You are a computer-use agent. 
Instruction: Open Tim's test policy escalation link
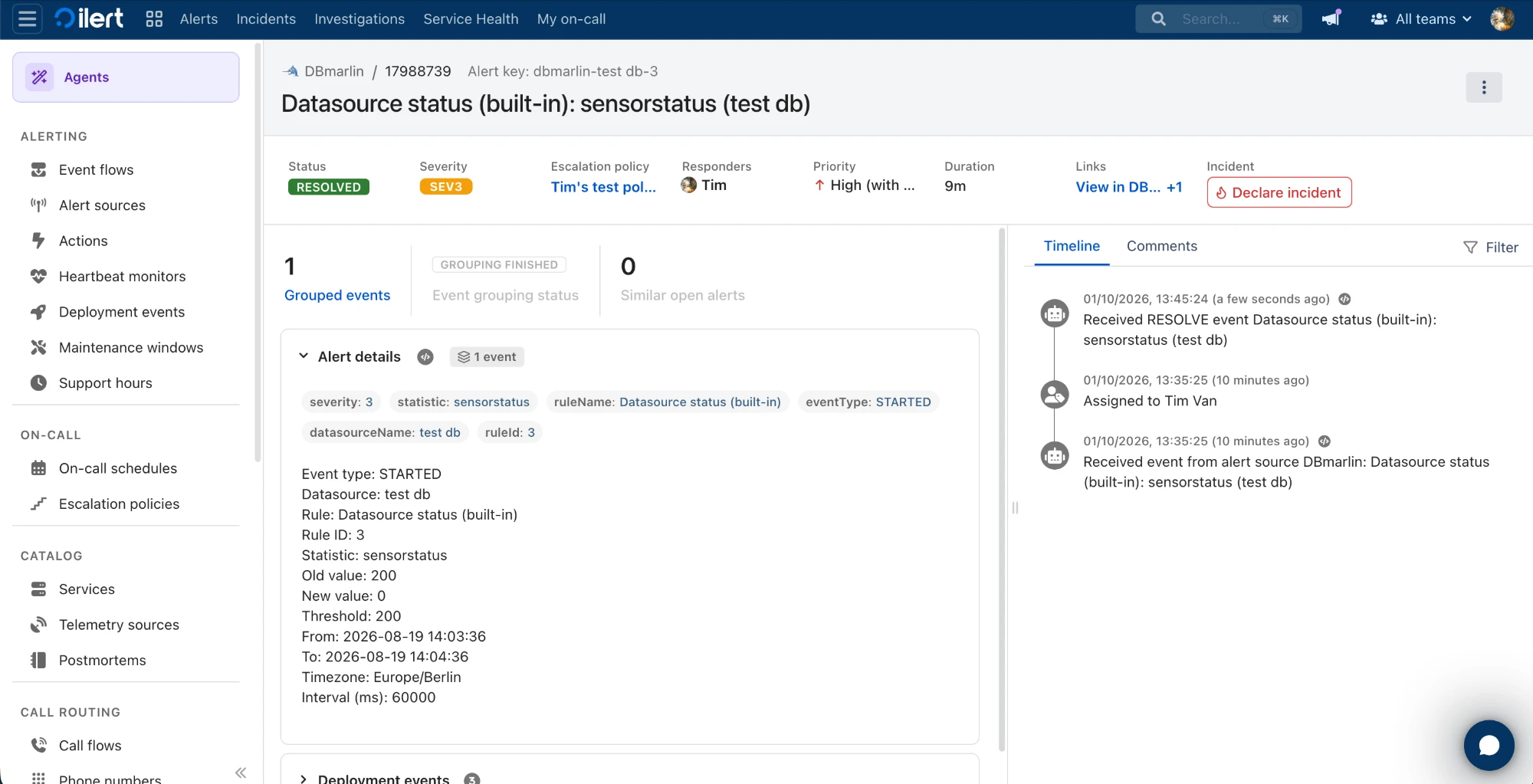(603, 187)
